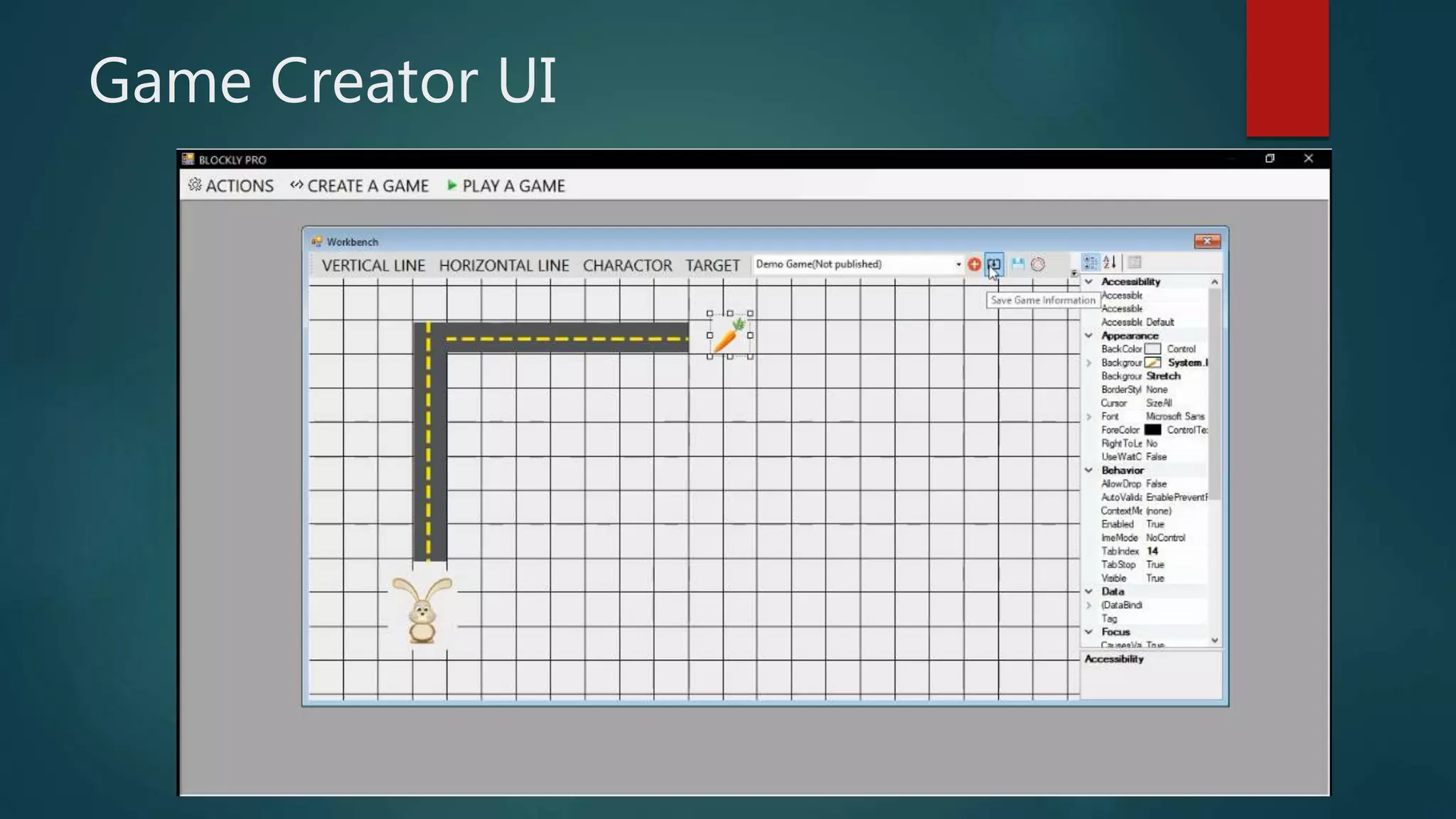Click the VERTICAL LINE toolbar button
The width and height of the screenshot is (1456, 819).
tap(373, 265)
